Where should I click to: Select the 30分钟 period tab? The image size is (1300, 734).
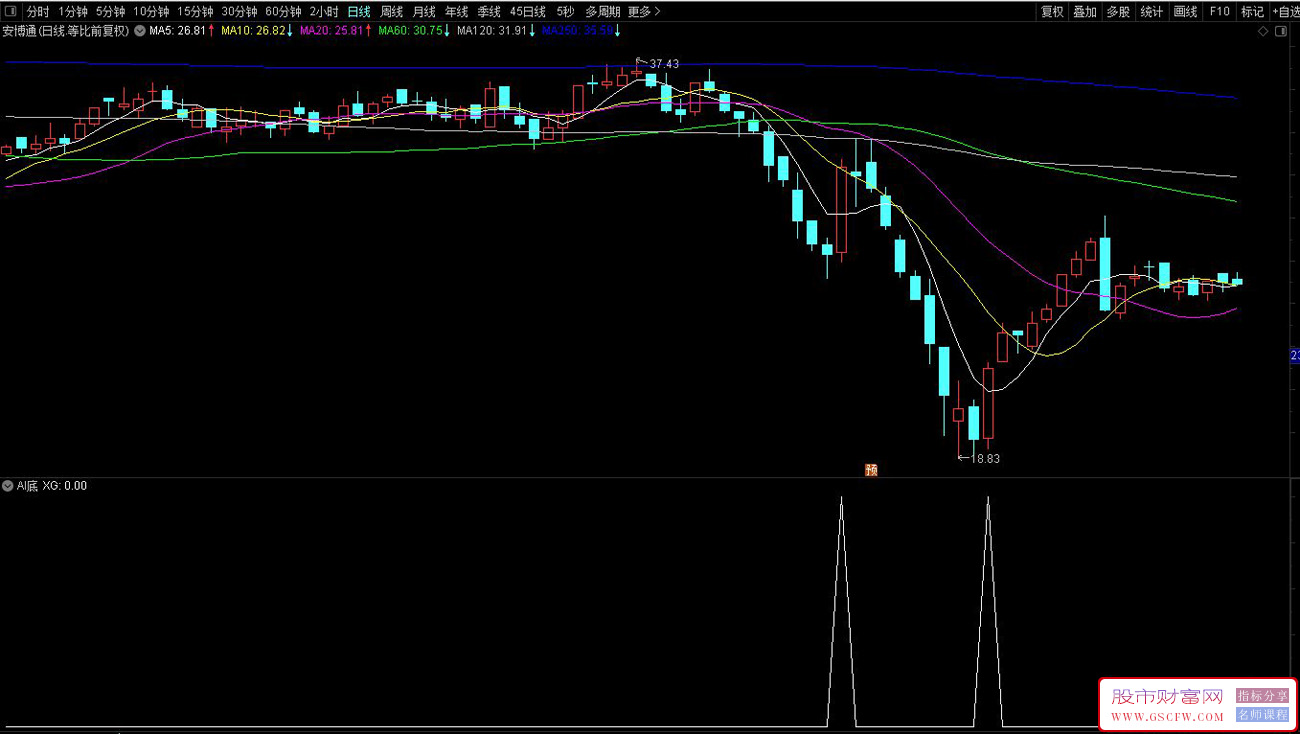239,12
